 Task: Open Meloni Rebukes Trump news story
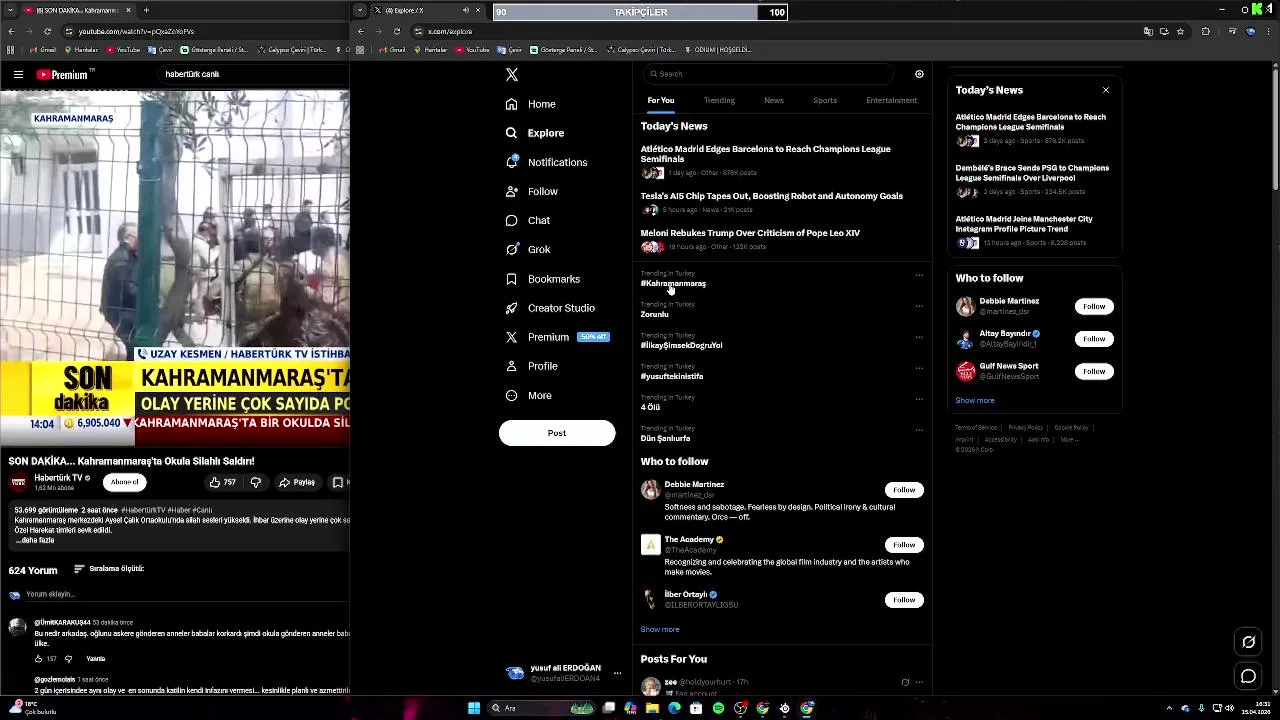coord(750,233)
